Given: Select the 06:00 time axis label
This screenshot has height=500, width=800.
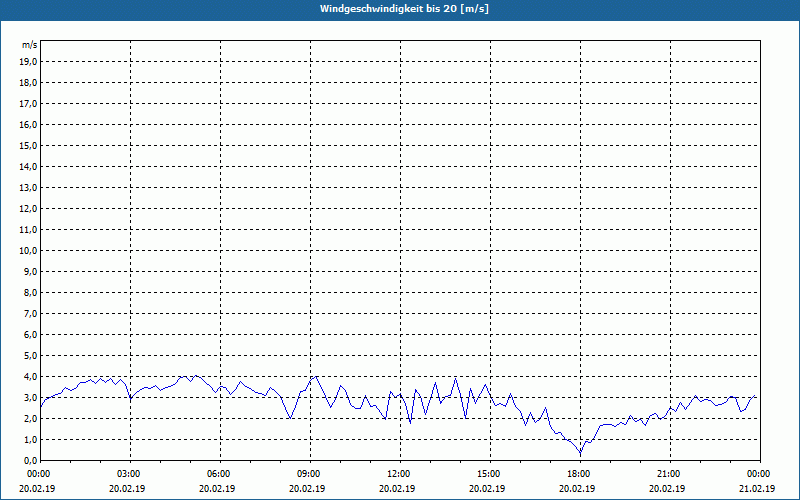Looking at the screenshot, I should (x=220, y=474).
